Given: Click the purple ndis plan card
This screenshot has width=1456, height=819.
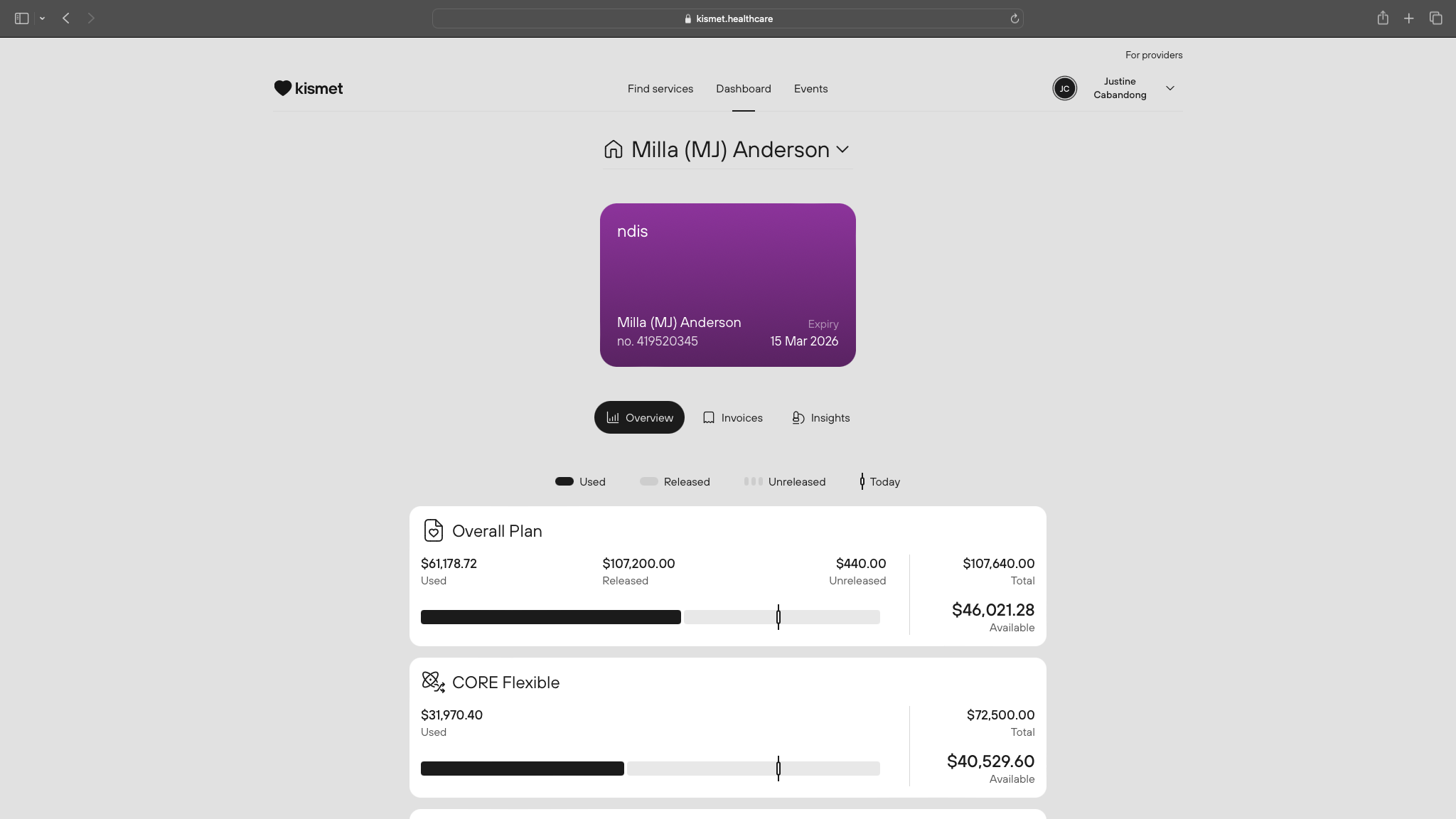Looking at the screenshot, I should 727,284.
